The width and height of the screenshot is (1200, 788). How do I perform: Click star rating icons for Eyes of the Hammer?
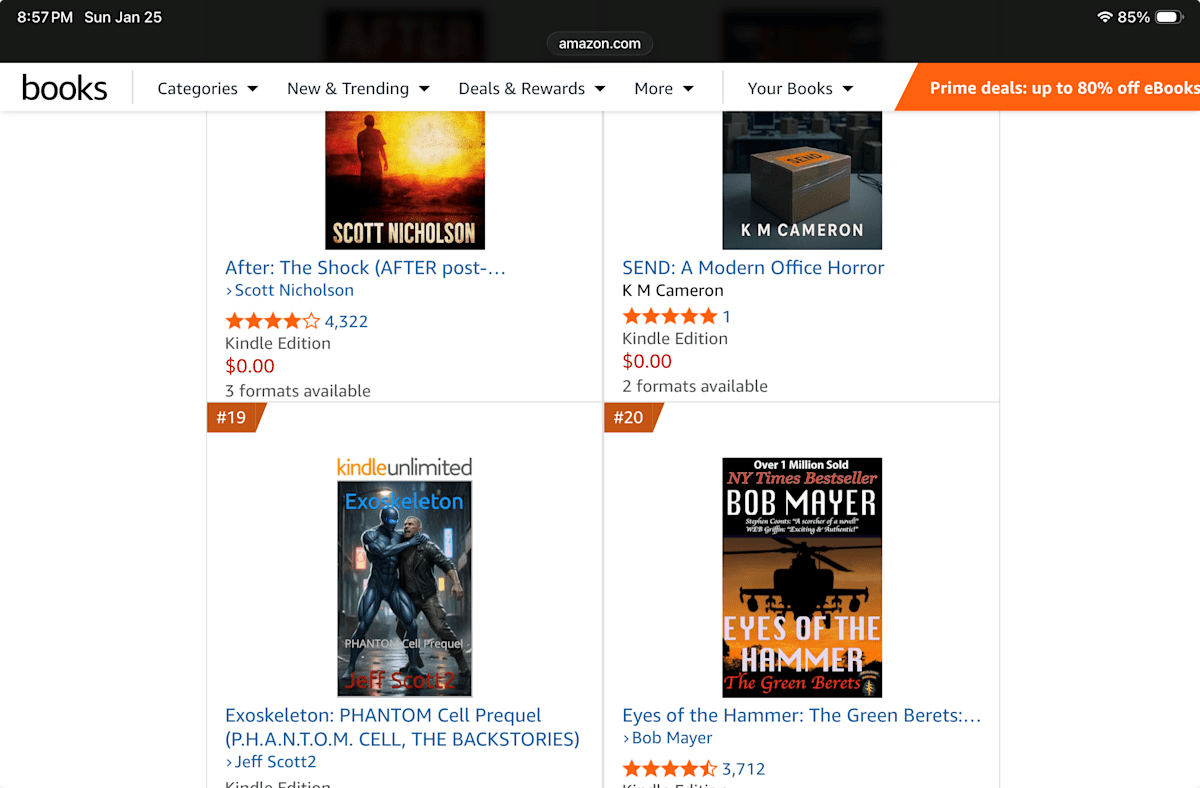[x=669, y=769]
